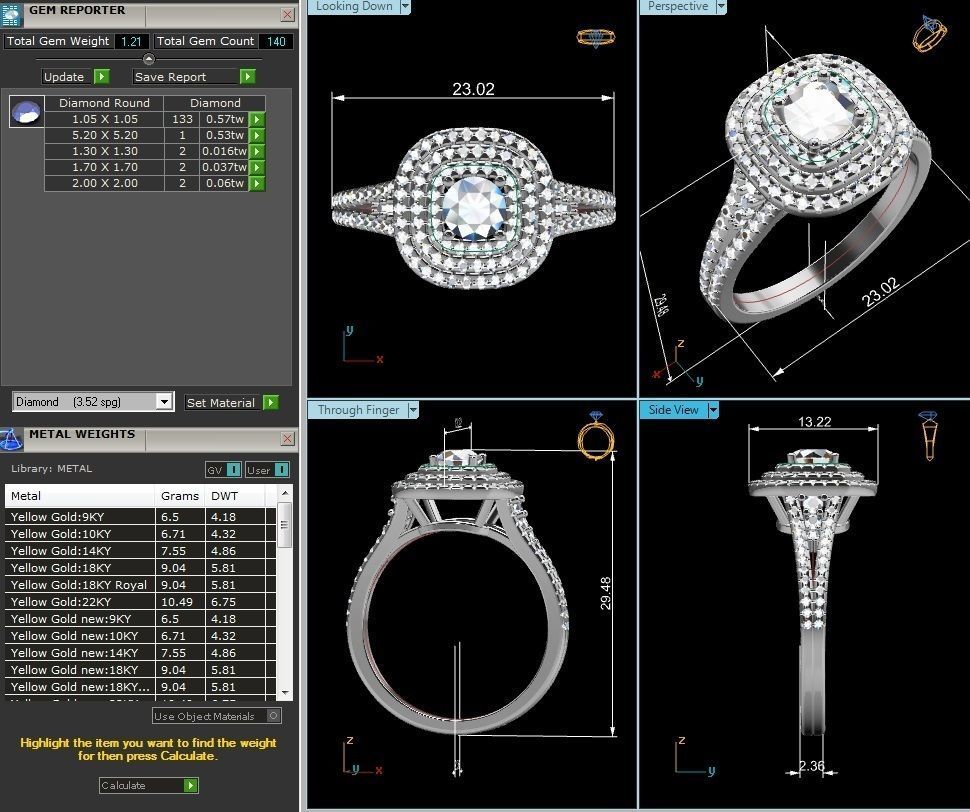
Task: Select the Yellow Gold:18KY row
Action: pos(140,568)
